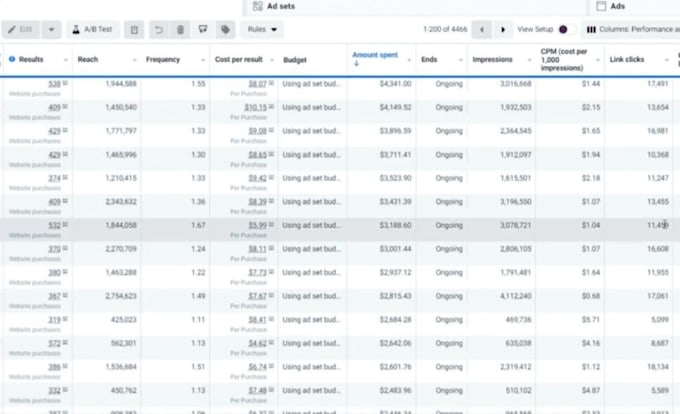Click the Budget column header
680x414 pixels.
(295, 60)
